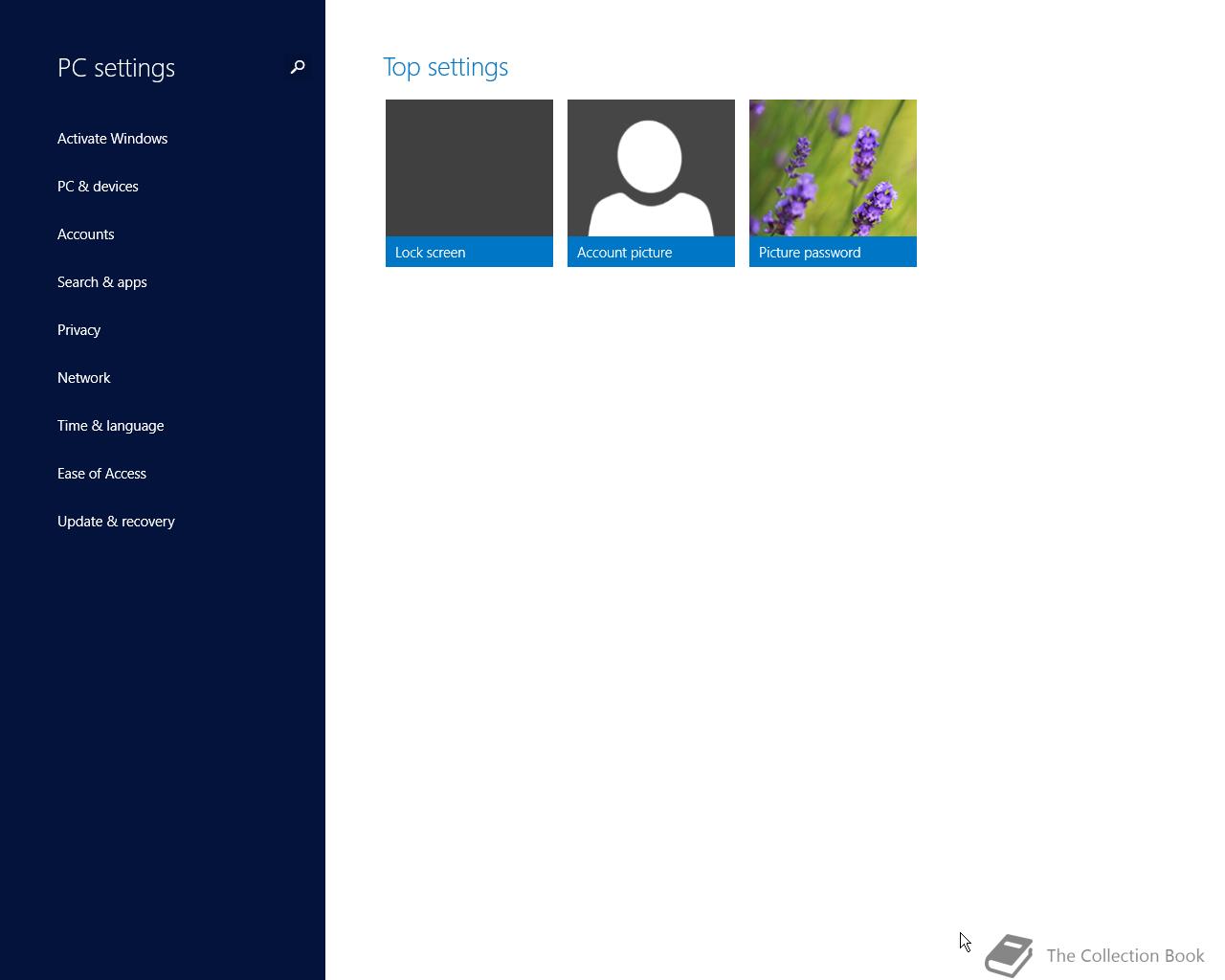Click the search magnifier icon in PC settings
1225x980 pixels.
coord(298,67)
